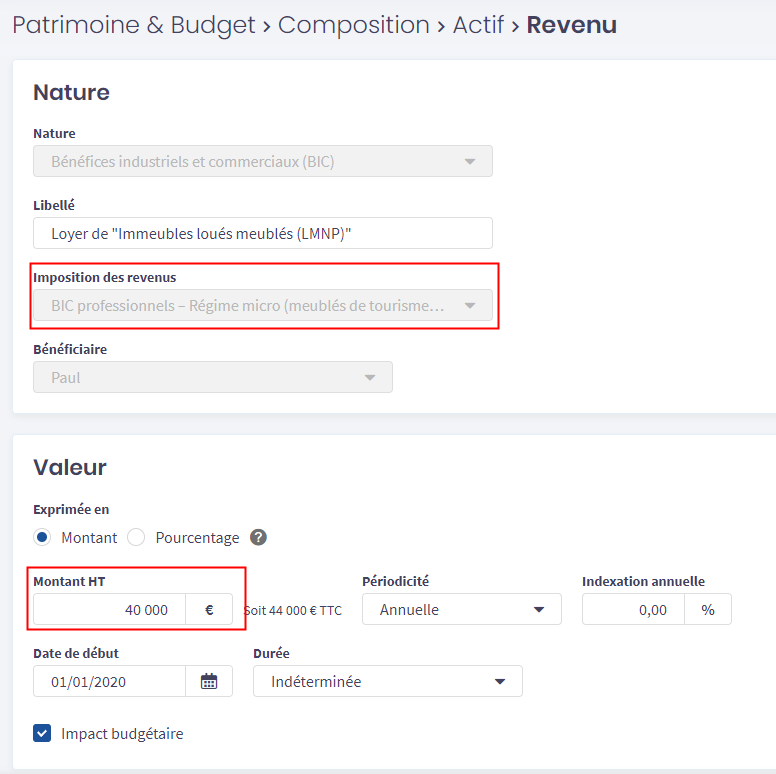Go to Patrimoine & Budget in breadcrumb
Image resolution: width=776 pixels, height=774 pixels.
tap(133, 25)
